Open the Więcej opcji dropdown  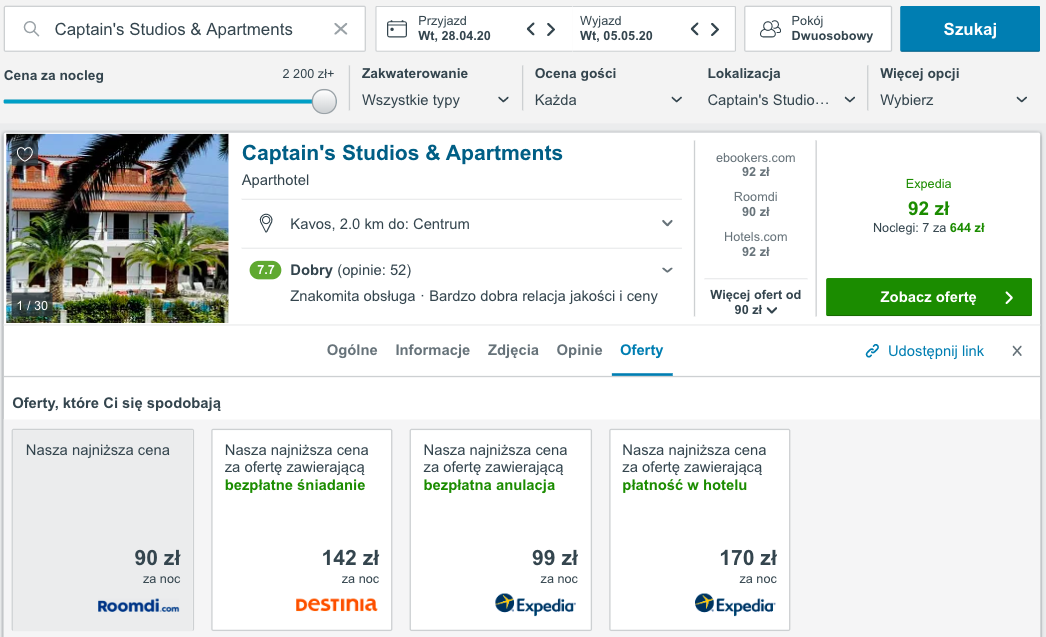tap(954, 100)
